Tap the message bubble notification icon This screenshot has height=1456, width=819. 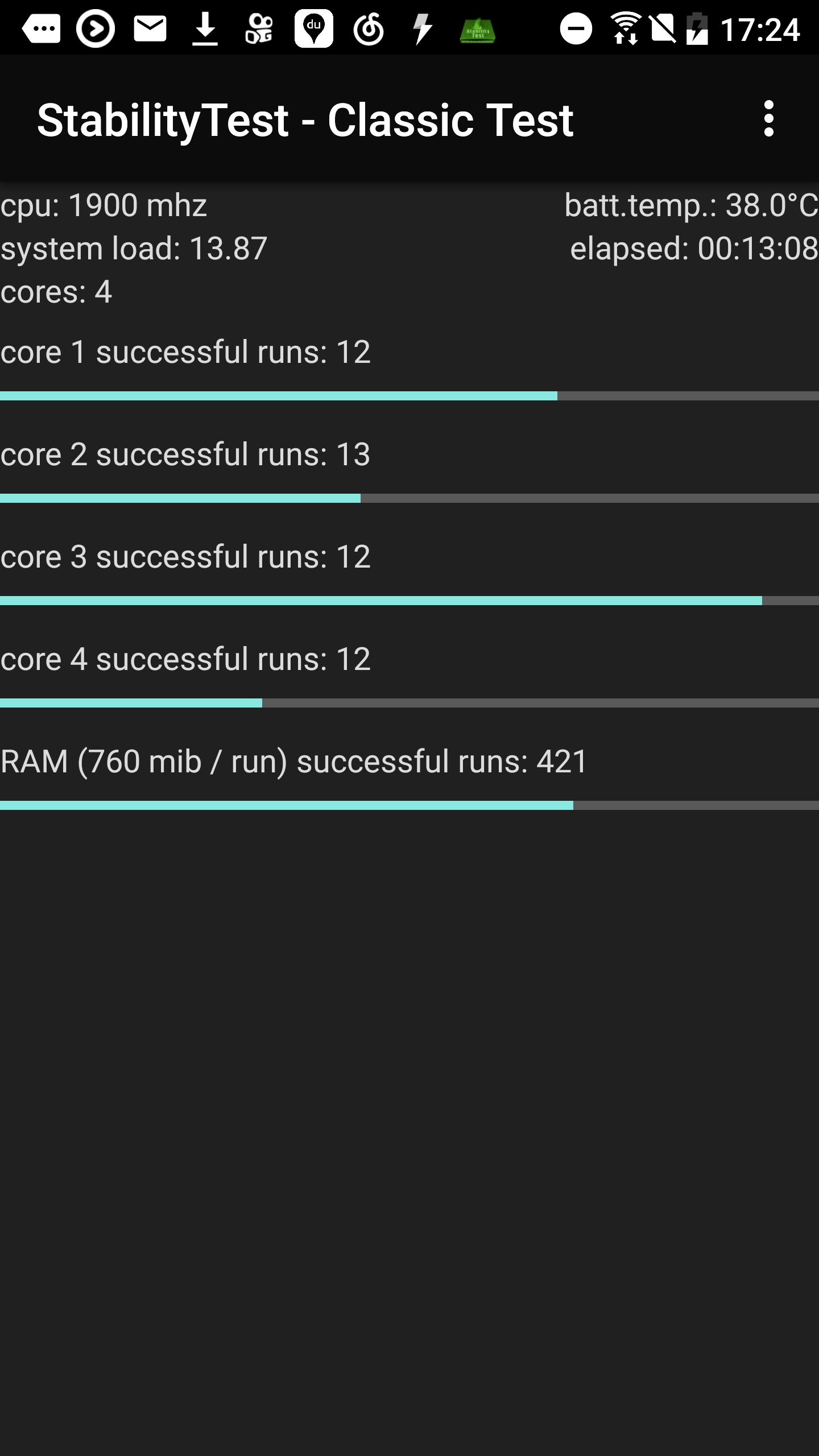41,28
